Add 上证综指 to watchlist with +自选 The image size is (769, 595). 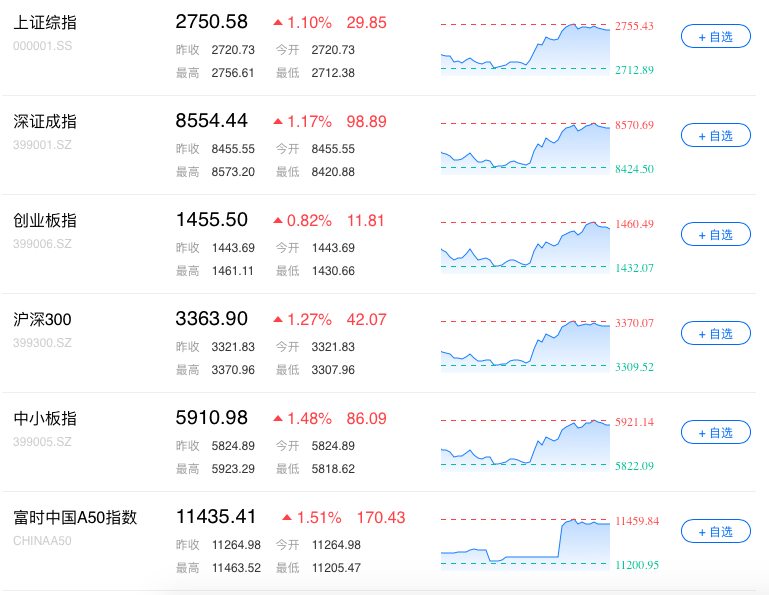(x=716, y=36)
